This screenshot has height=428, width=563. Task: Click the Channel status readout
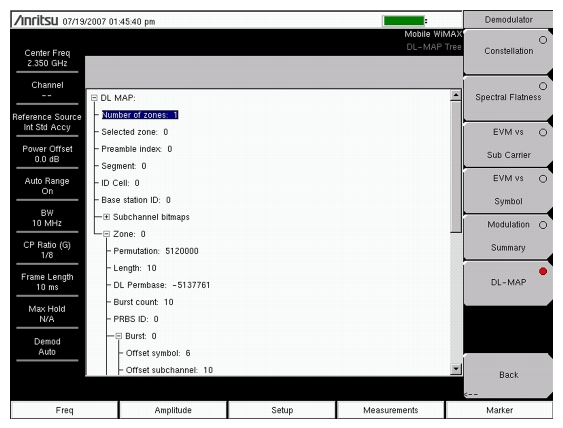point(47,90)
